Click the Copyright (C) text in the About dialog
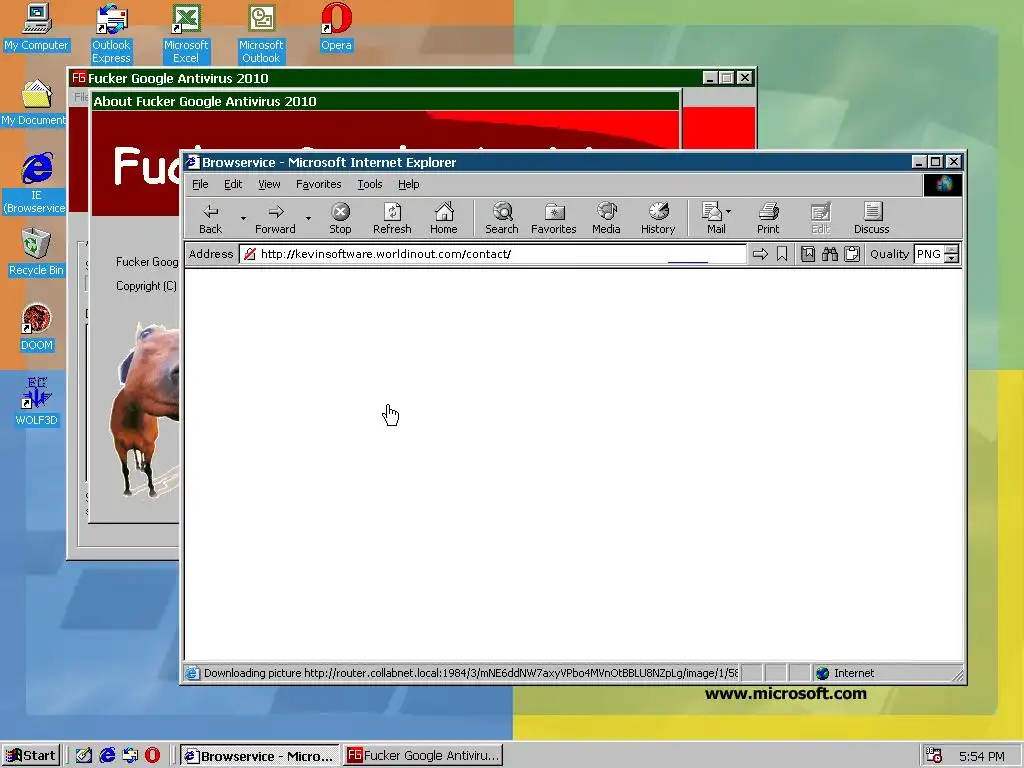 146,286
